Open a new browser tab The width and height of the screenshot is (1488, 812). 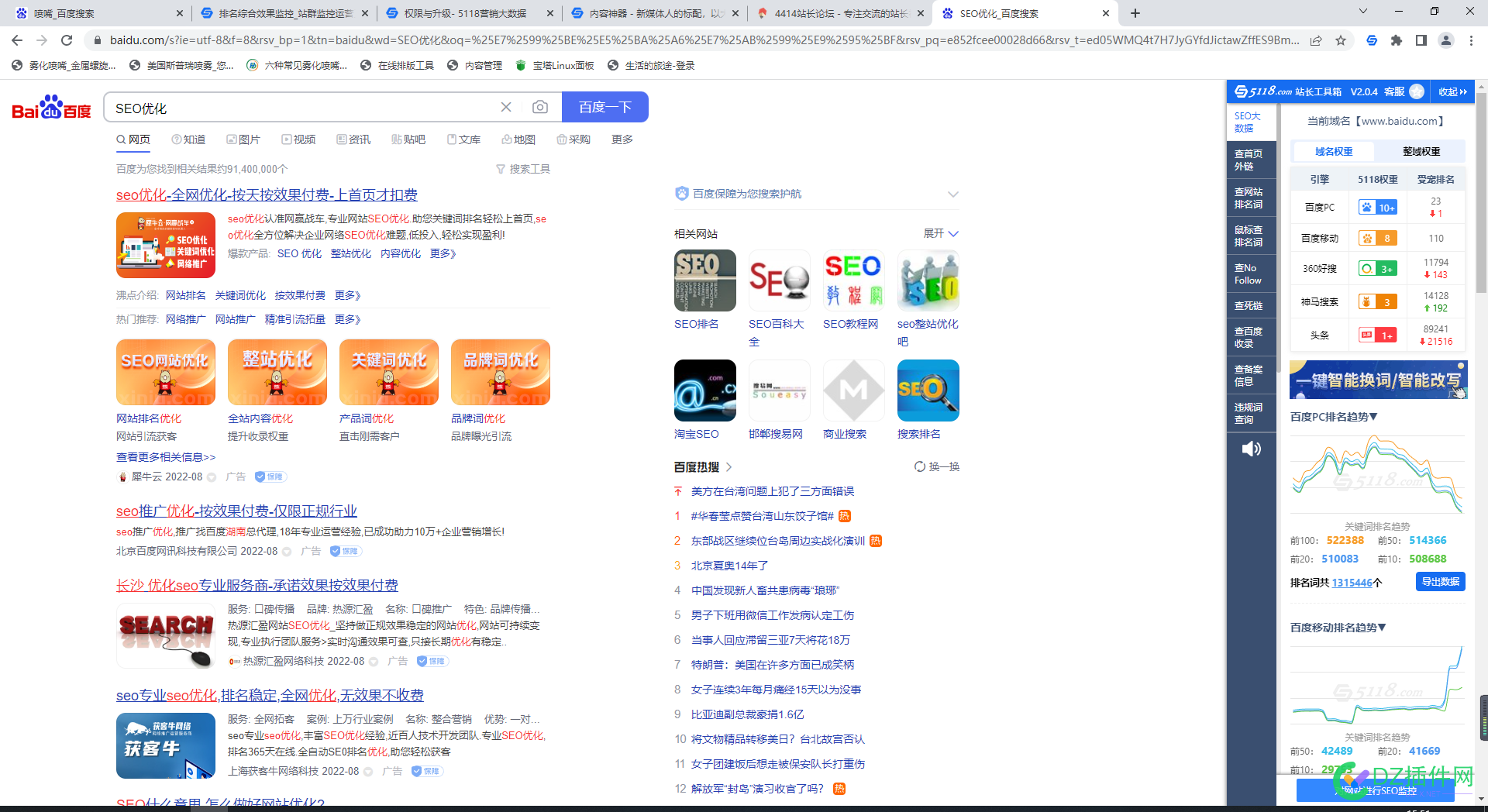[x=1135, y=13]
